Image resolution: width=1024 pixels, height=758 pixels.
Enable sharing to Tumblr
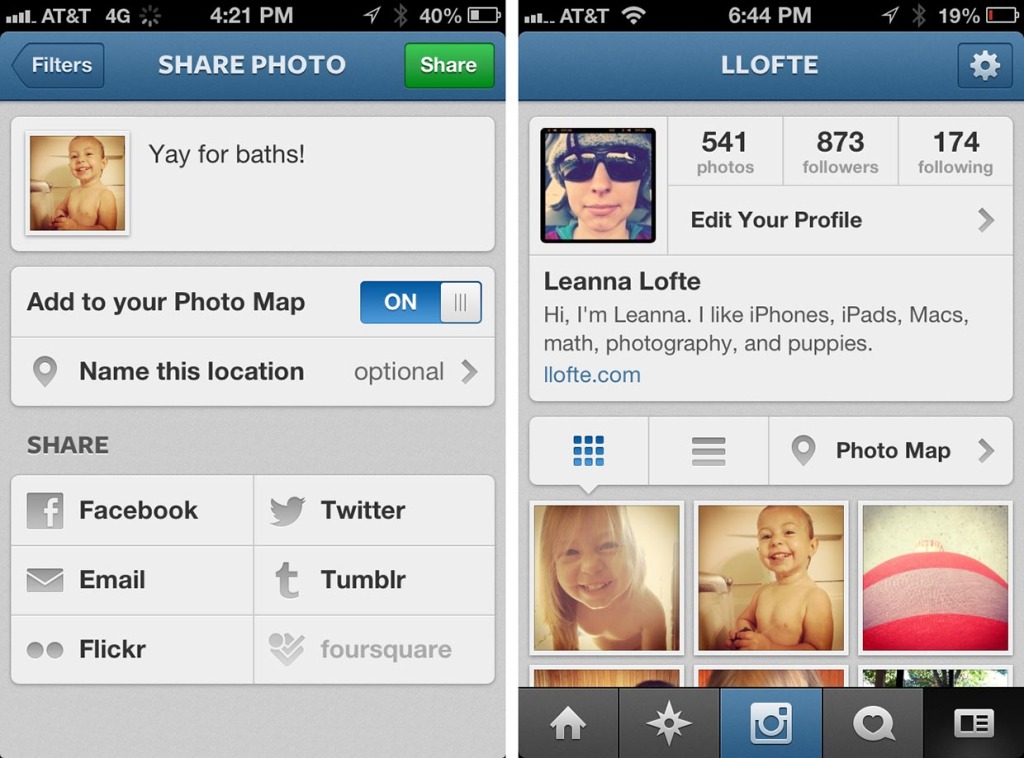pos(374,580)
